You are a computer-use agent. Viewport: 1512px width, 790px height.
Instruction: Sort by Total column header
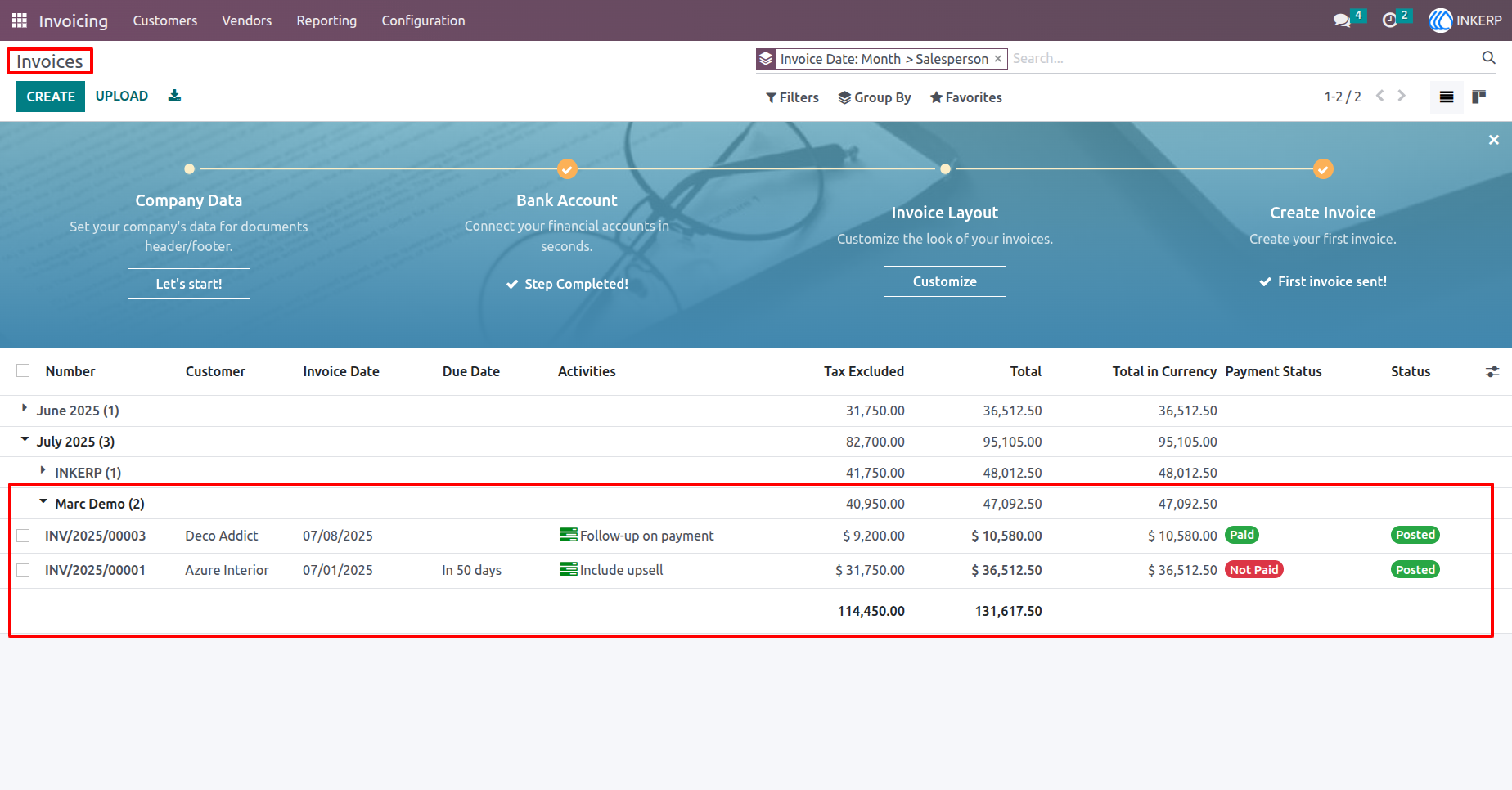(x=1026, y=371)
